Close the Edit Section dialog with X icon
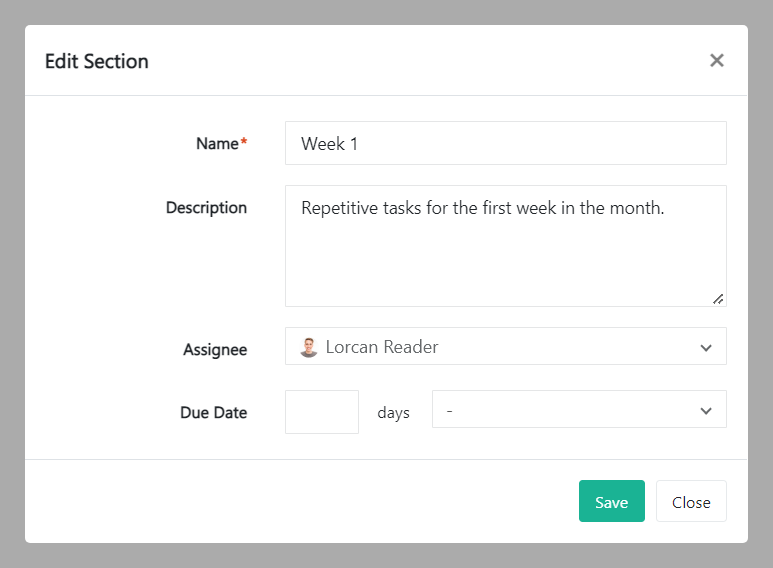The height and width of the screenshot is (568, 773). point(716,60)
